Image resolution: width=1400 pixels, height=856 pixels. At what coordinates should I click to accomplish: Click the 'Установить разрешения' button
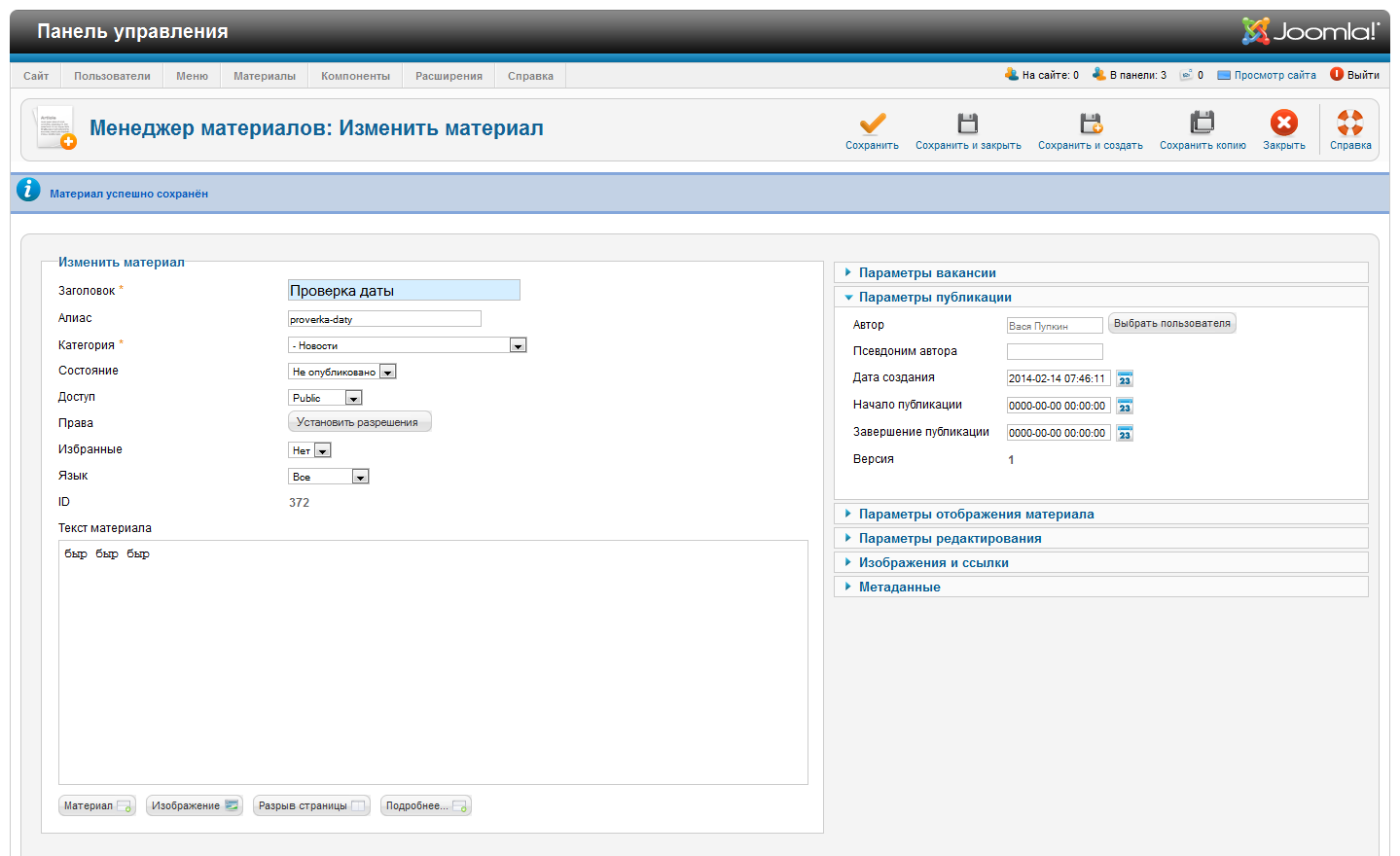click(x=358, y=422)
